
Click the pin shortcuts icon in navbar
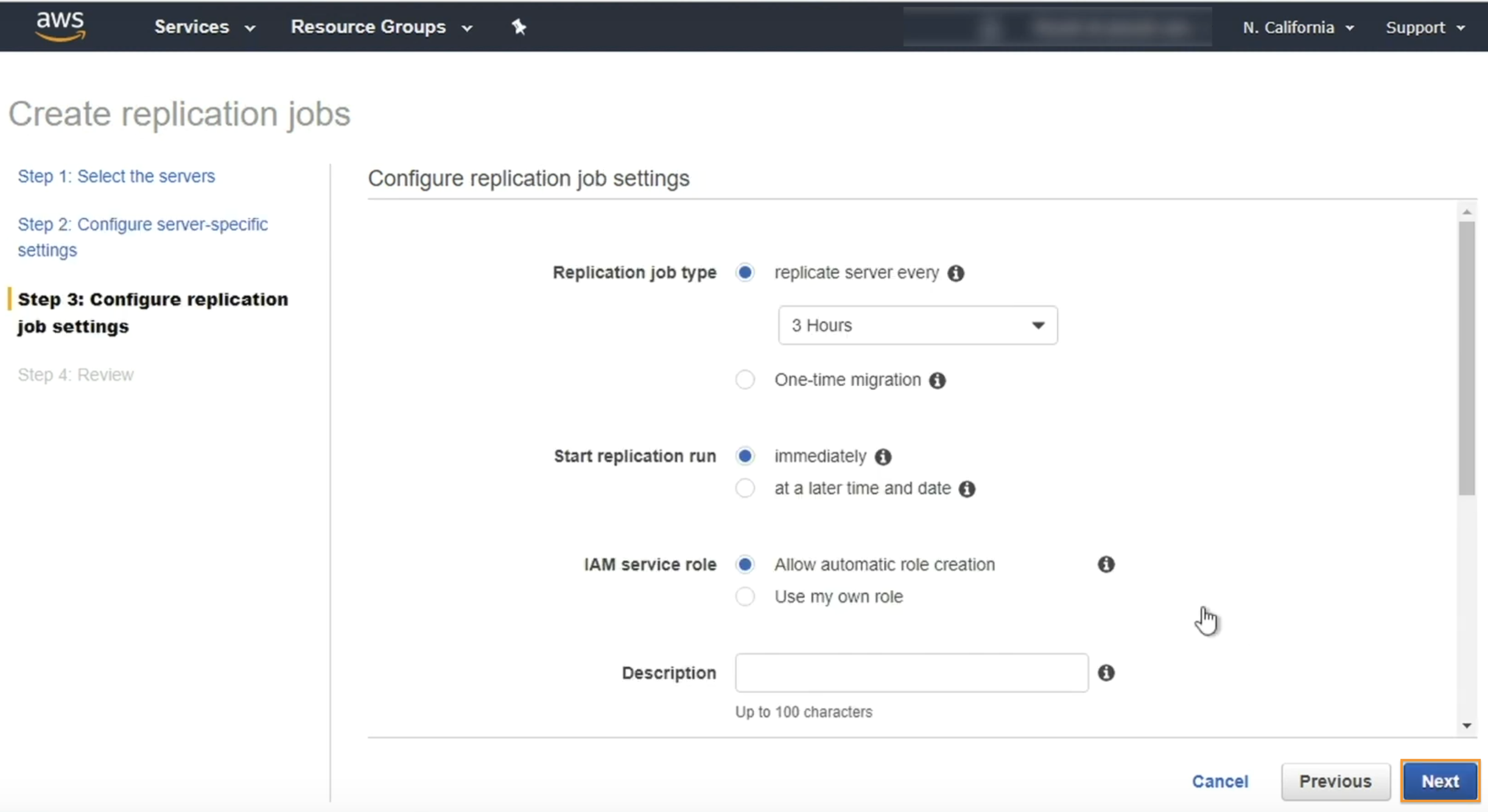click(519, 27)
